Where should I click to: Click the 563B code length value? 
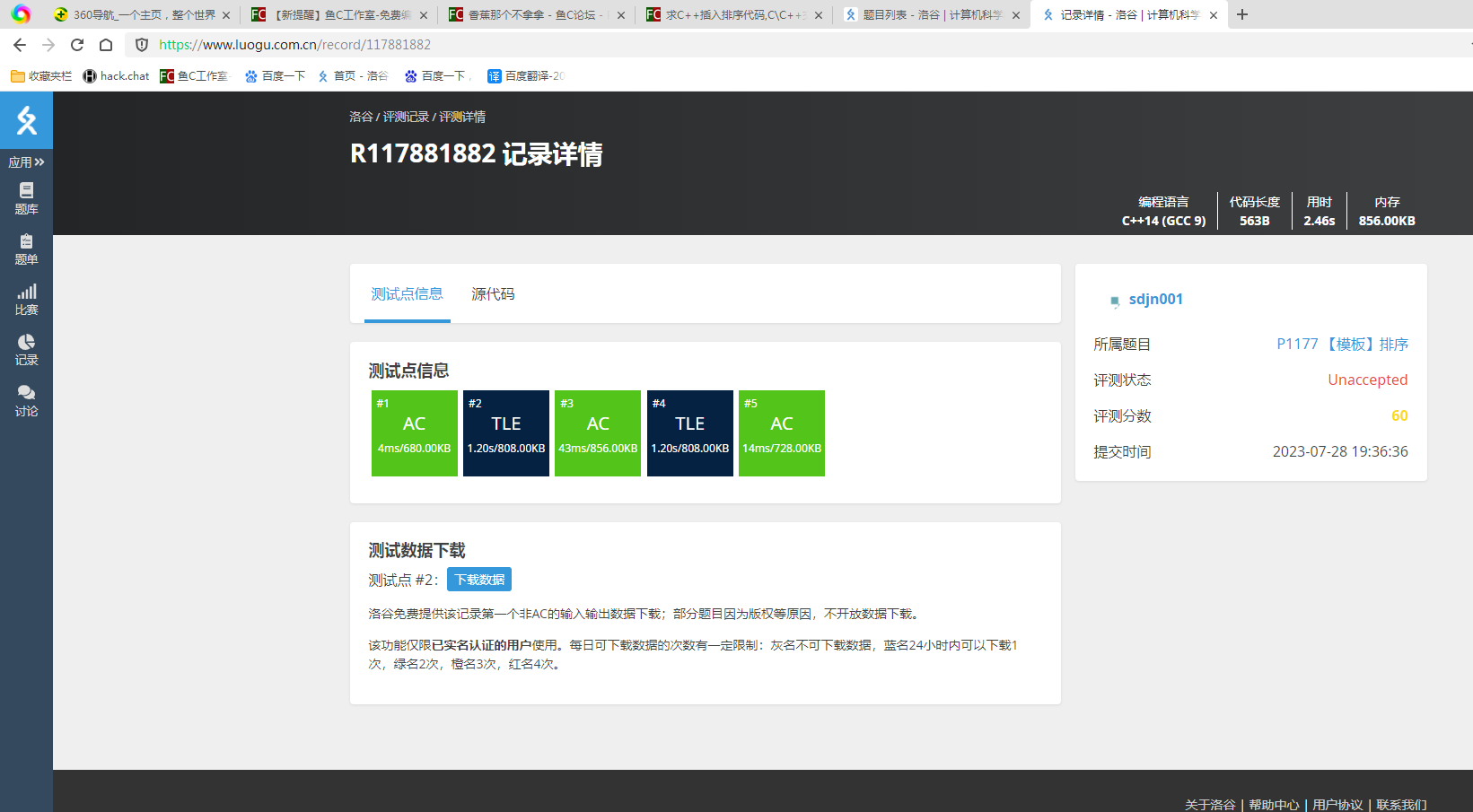click(x=1255, y=221)
